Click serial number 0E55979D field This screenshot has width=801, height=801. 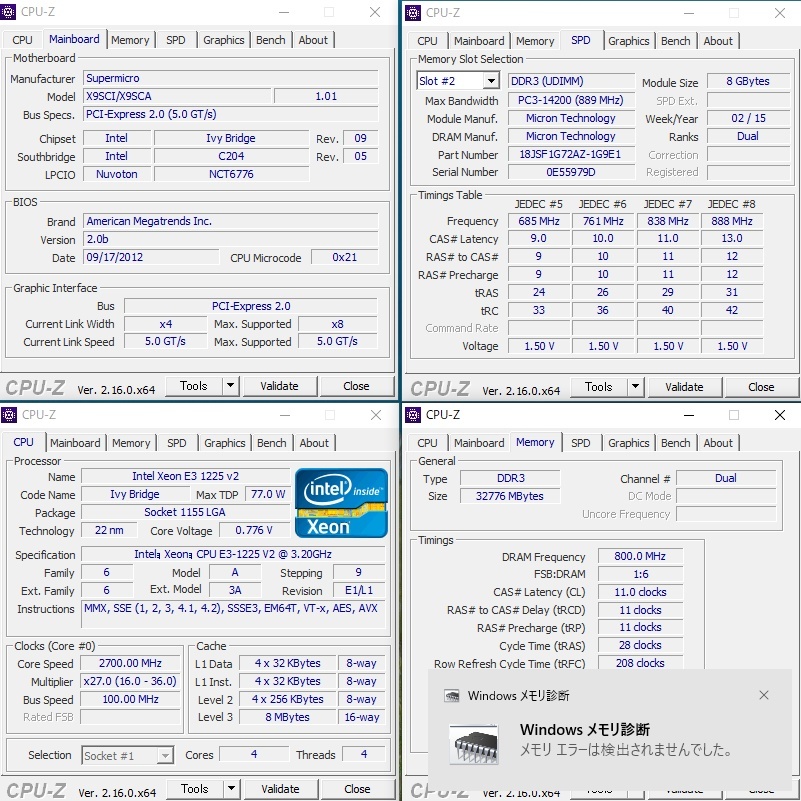(x=571, y=172)
